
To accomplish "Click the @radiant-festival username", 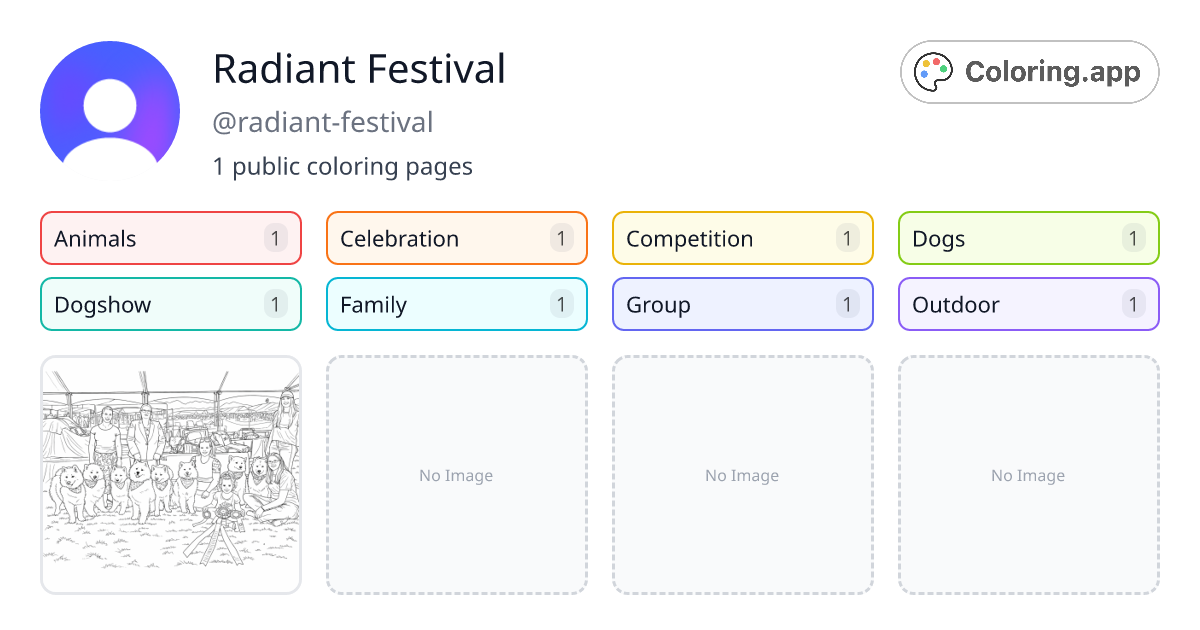I will pyautogui.click(x=323, y=122).
